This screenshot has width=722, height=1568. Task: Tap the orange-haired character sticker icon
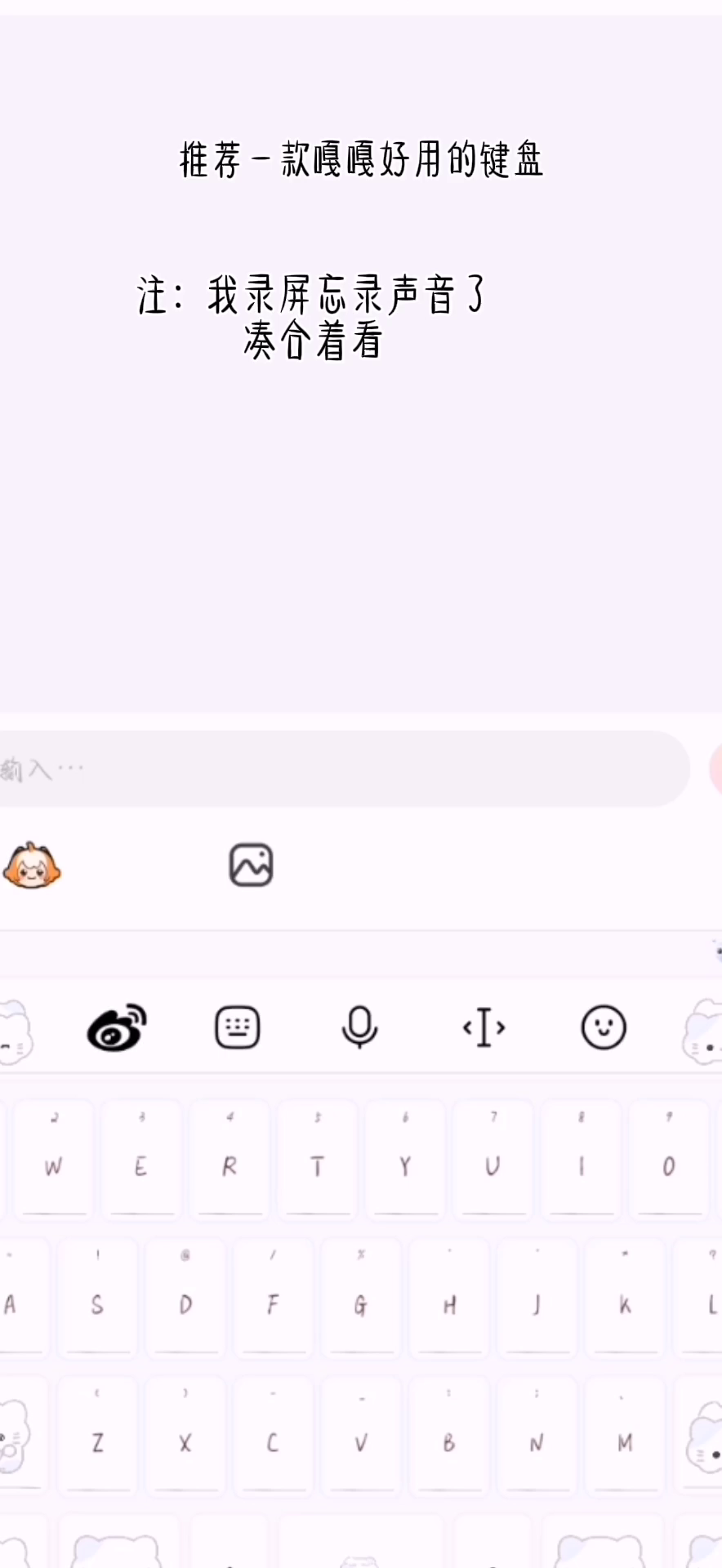[x=32, y=866]
